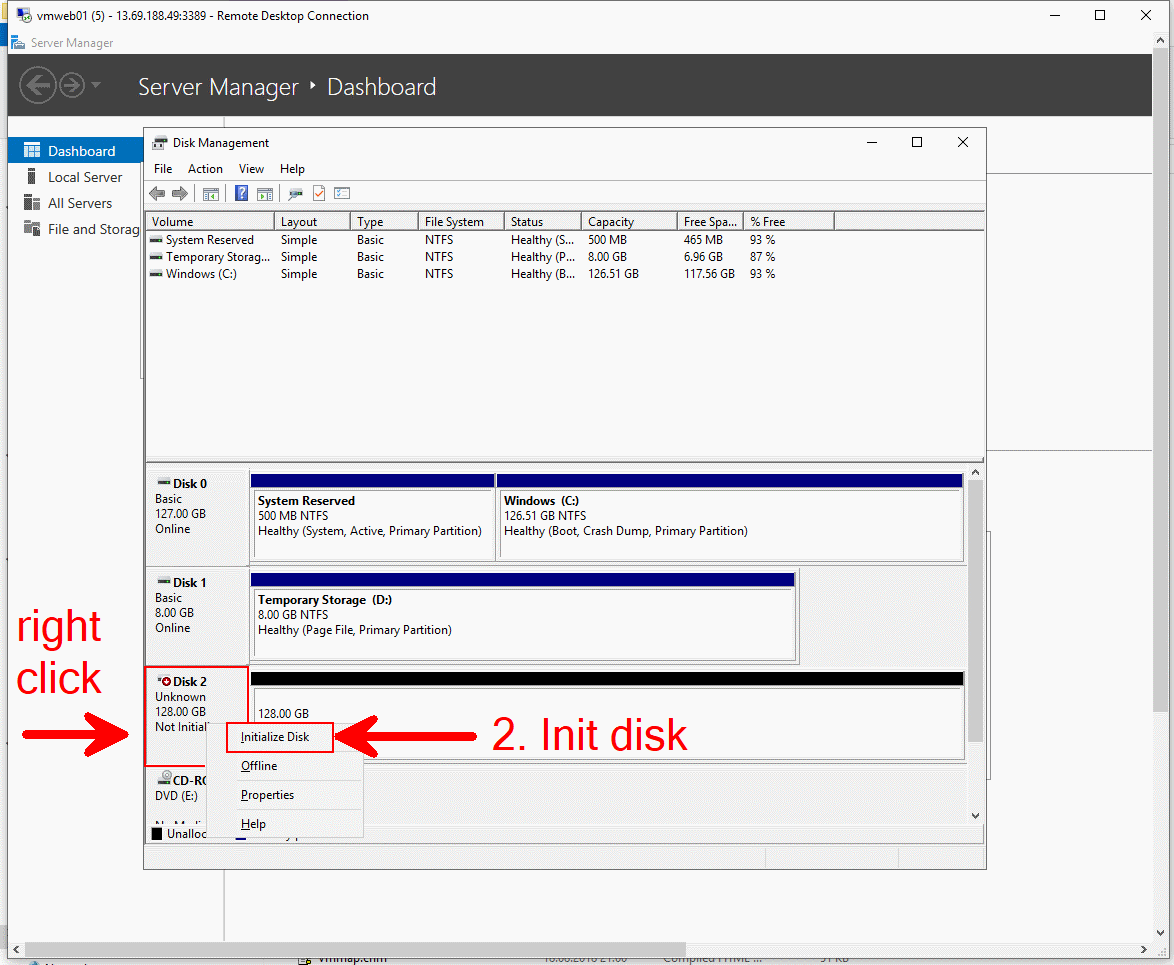Click the blue checklist toolbar icon
1174x965 pixels.
click(342, 192)
